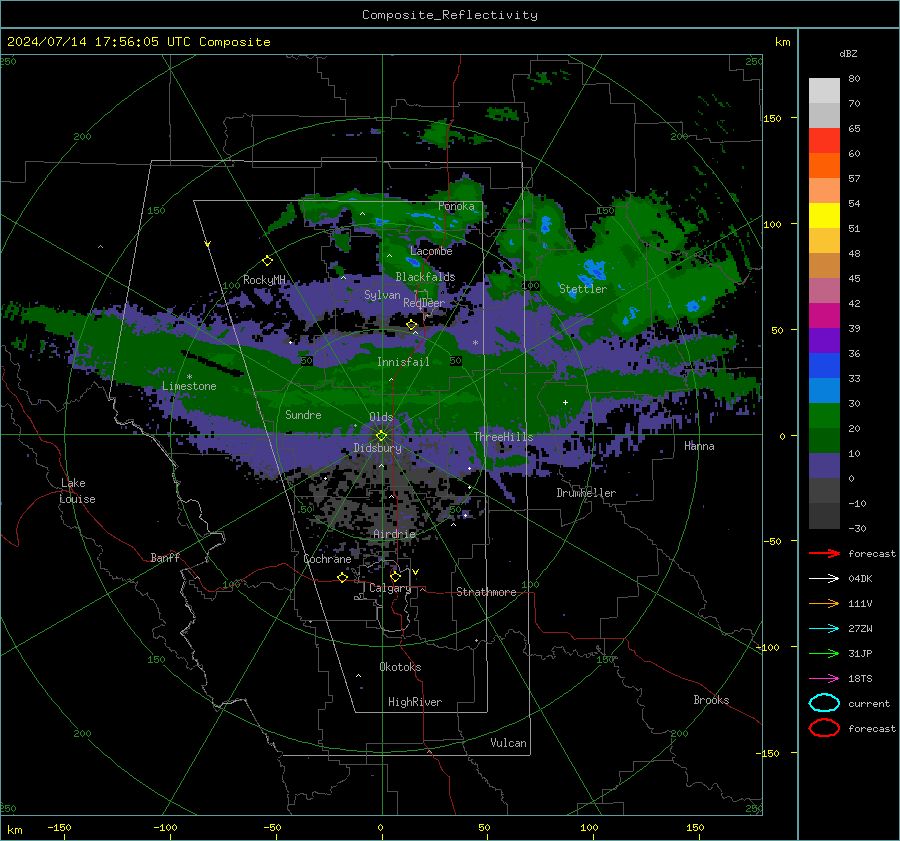This screenshot has height=841, width=900.
Task: Click the yellow diamond marker near RockyMH
Action: [267, 261]
